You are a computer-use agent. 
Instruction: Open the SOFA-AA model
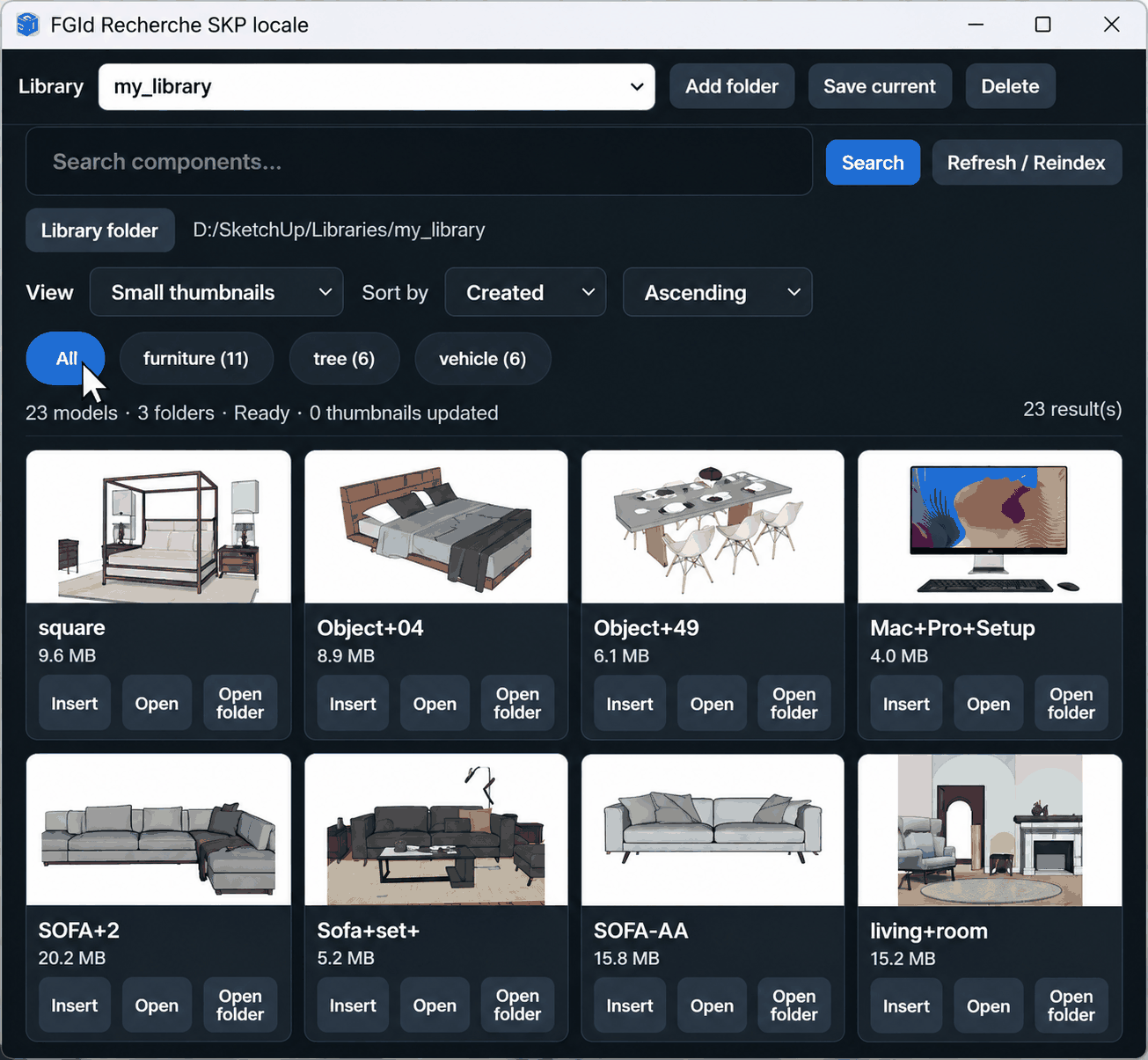[x=712, y=1005]
